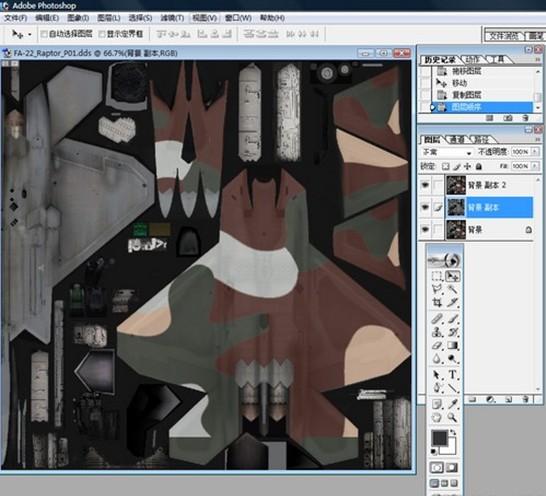546x496 pixels.
Task: Select the Zoom tool
Action: point(452,417)
